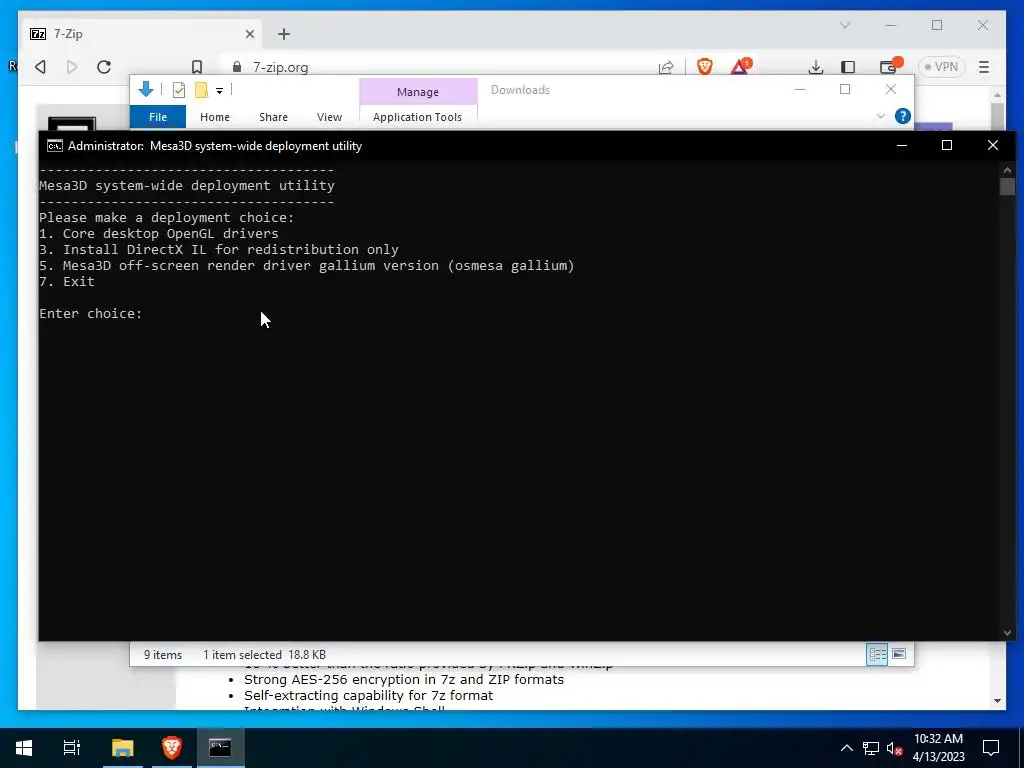
Task: Open the Brave VPN button
Action: 941,67
